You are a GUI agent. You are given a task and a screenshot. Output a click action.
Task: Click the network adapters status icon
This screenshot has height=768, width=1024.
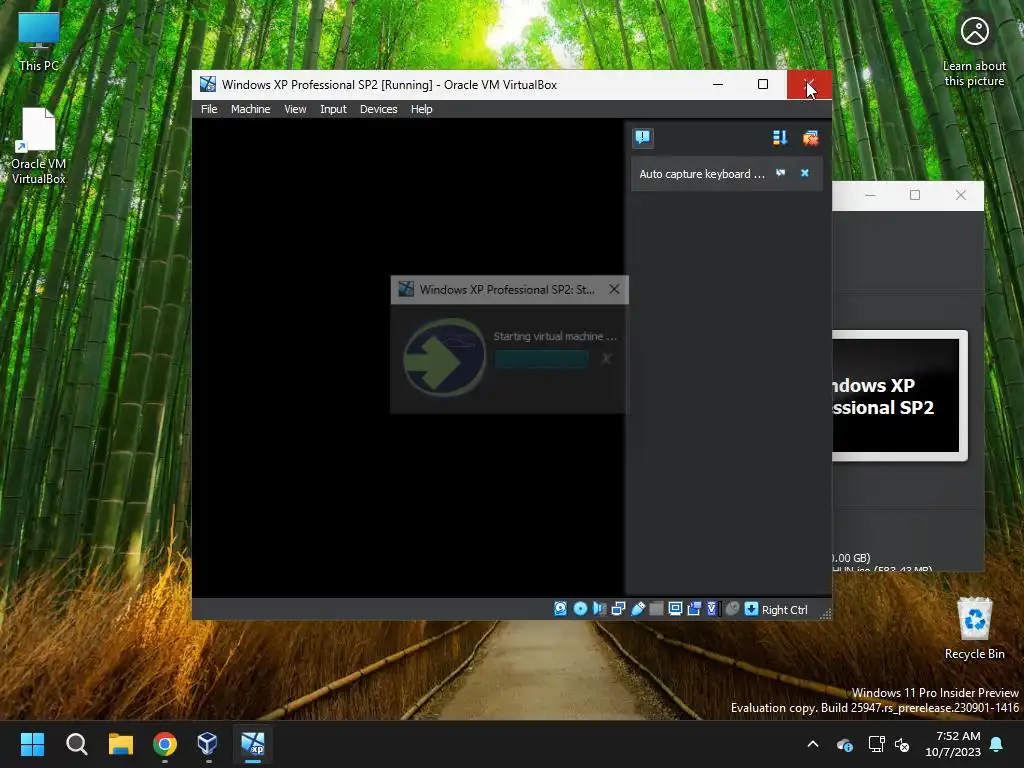[618, 609]
